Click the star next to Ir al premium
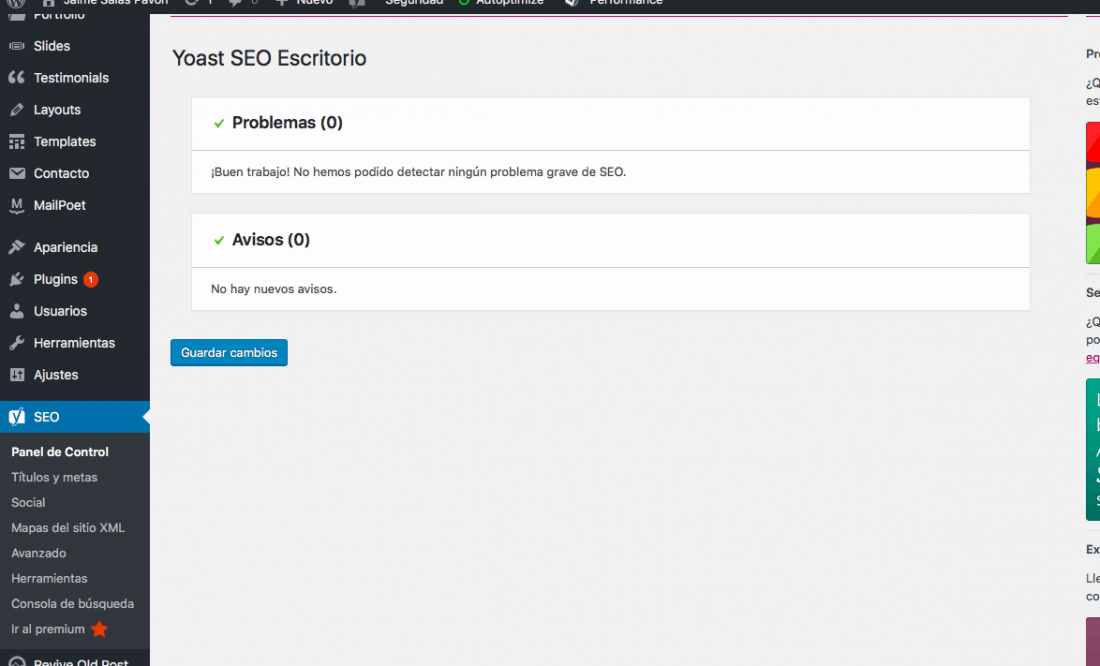 (100, 630)
